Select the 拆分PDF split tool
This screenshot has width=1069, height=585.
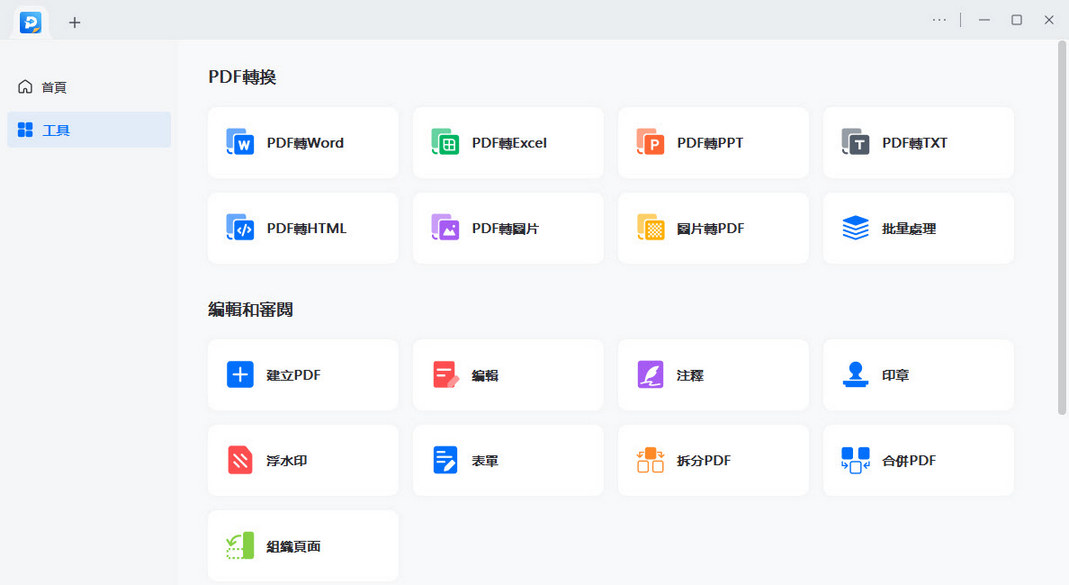(712, 461)
